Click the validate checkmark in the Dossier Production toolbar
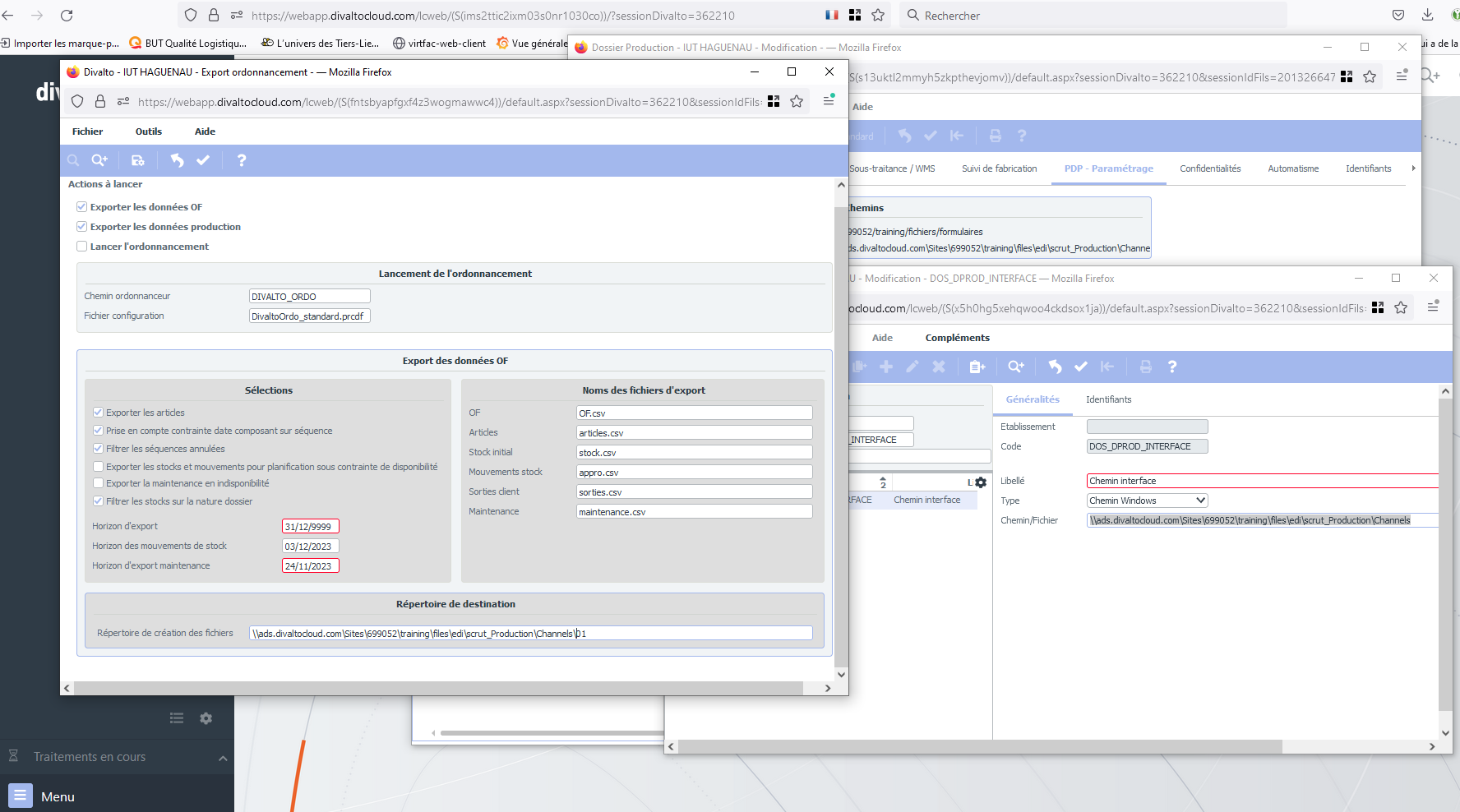1460x812 pixels. click(931, 136)
